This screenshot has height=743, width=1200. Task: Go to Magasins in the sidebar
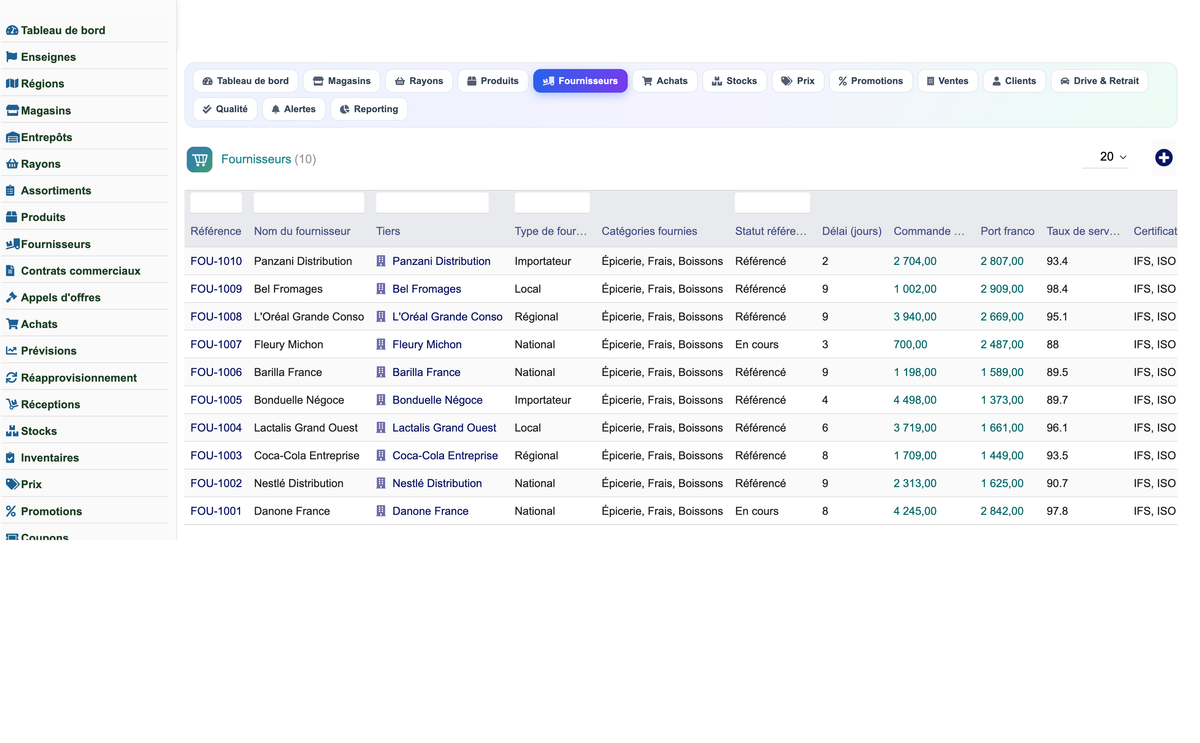click(x=46, y=111)
